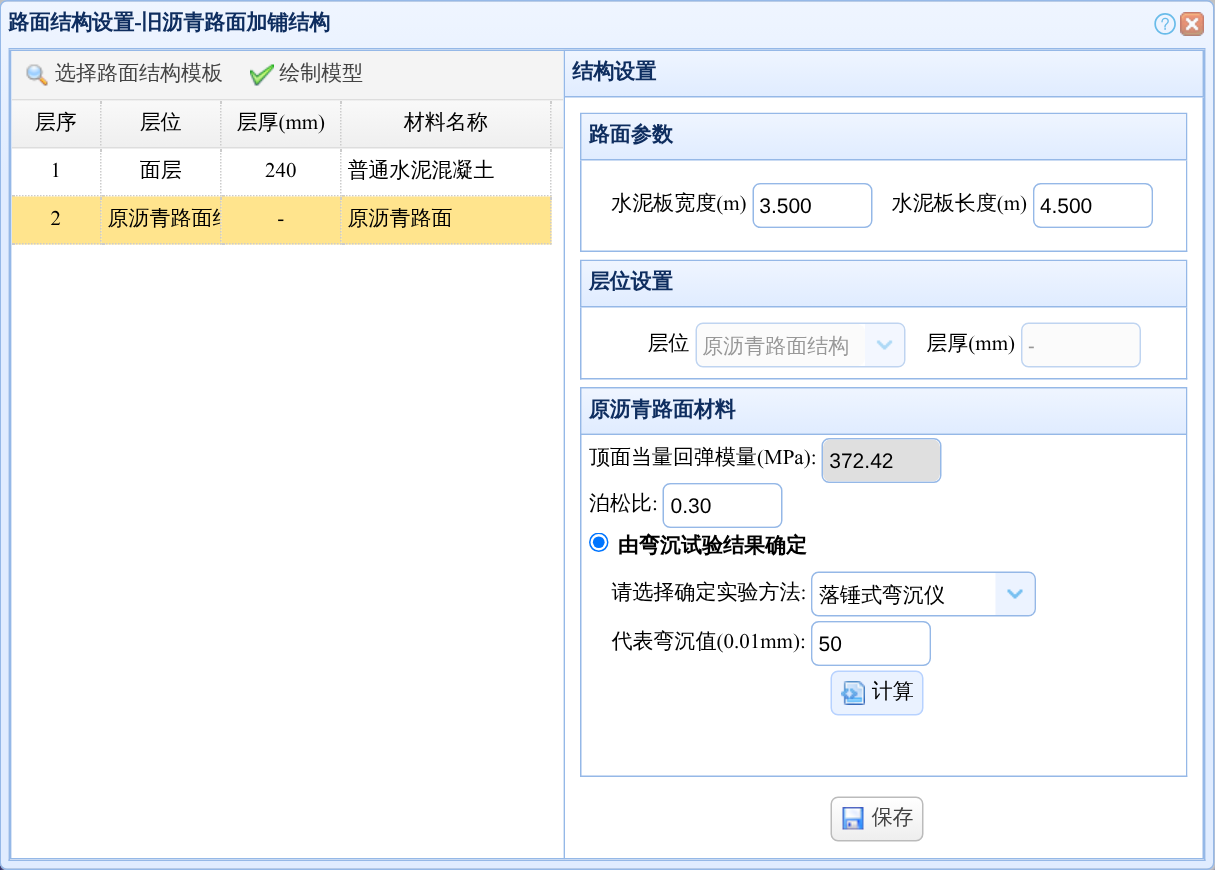The height and width of the screenshot is (870, 1215).
Task: Click 绘制模型 toolbar button
Action: pyautogui.click(x=306, y=74)
